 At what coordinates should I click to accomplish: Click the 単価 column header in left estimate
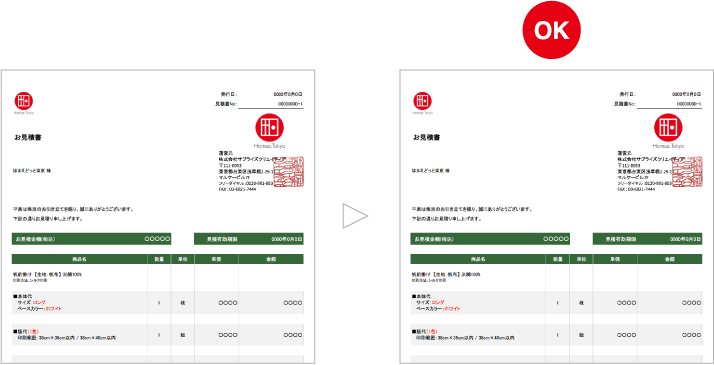[x=216, y=259]
